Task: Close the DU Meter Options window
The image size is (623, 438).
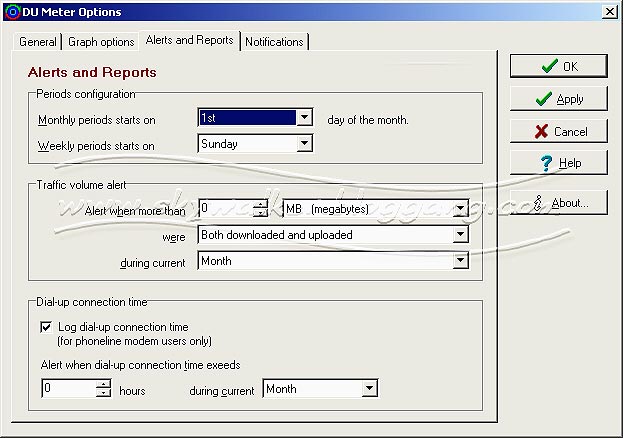Action: point(609,12)
